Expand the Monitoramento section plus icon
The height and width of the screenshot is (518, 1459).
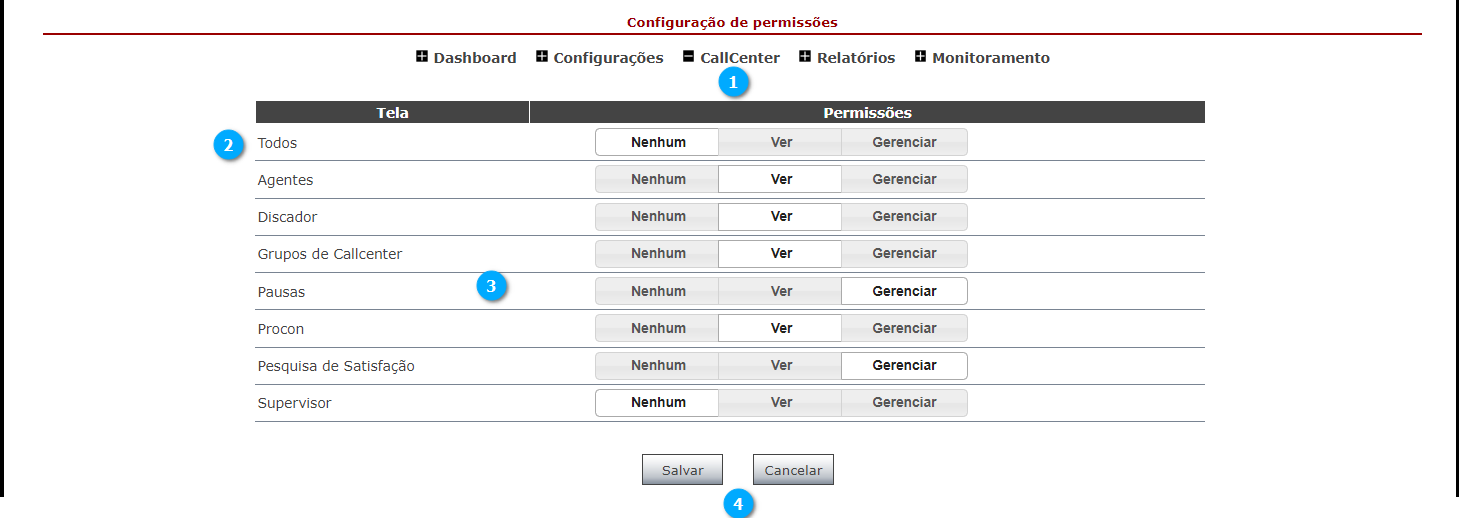click(x=920, y=57)
